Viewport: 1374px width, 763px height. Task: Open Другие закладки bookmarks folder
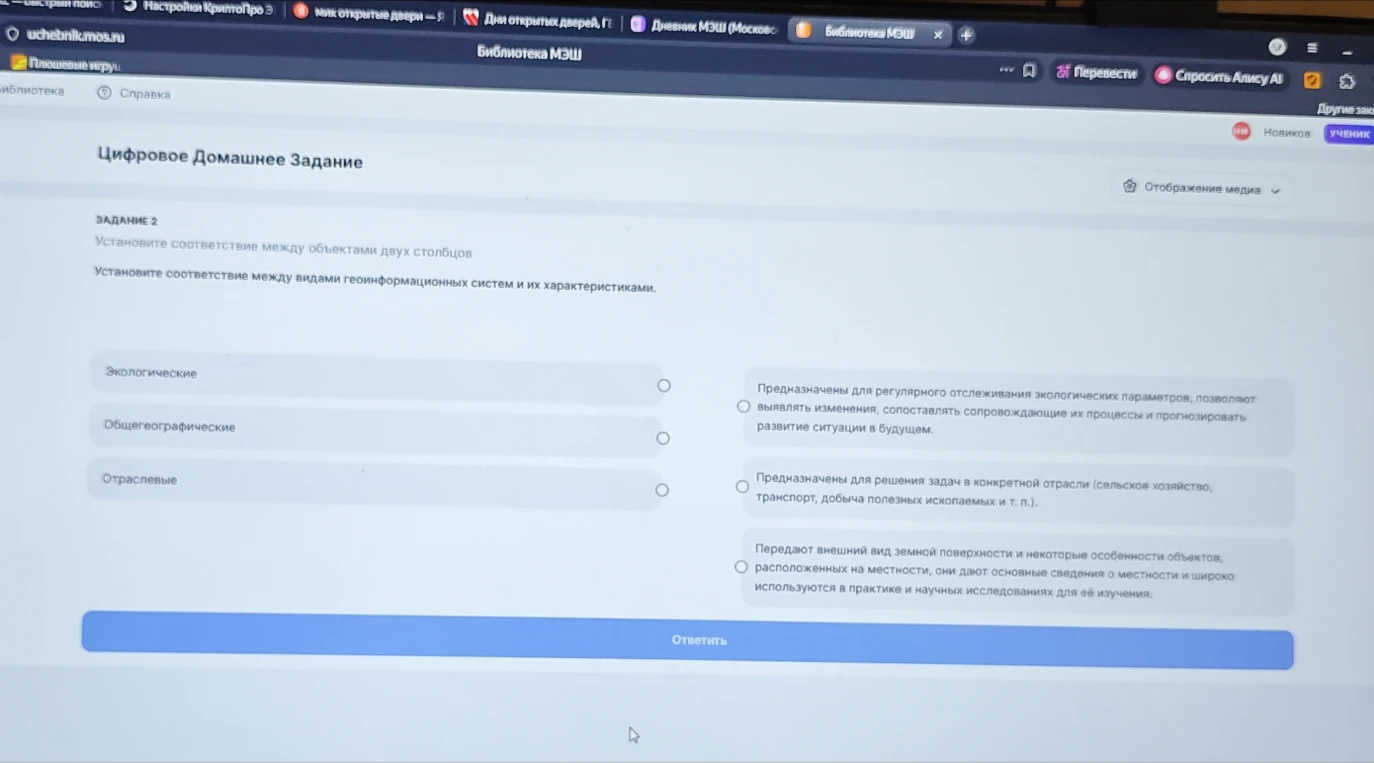(x=1345, y=109)
